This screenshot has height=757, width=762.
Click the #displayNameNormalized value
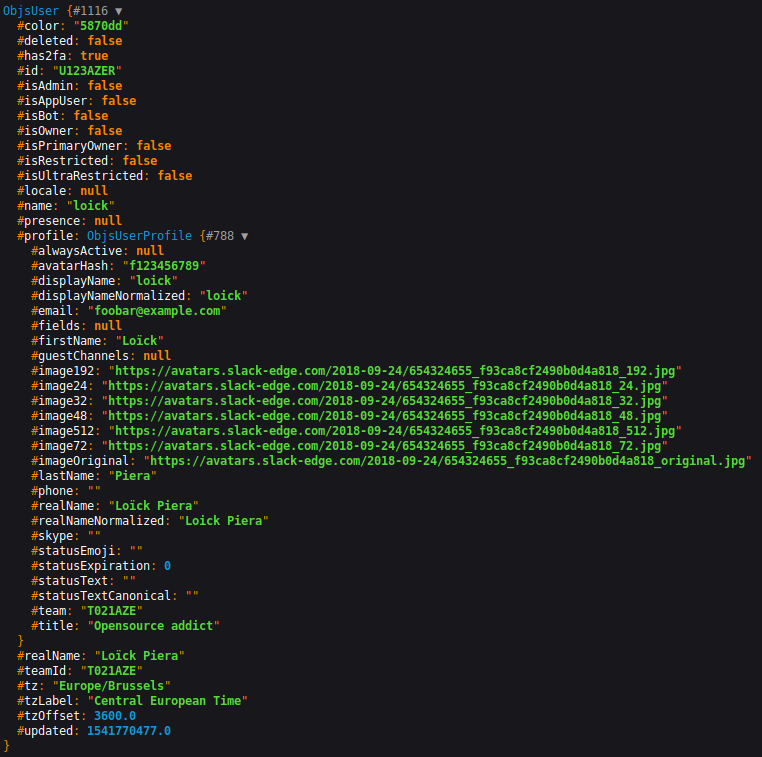(224, 296)
